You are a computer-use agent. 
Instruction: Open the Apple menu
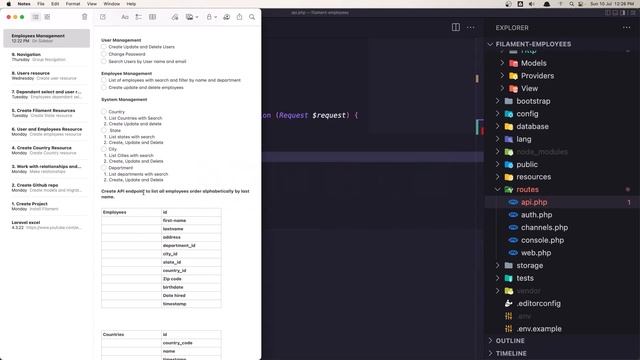9,4
